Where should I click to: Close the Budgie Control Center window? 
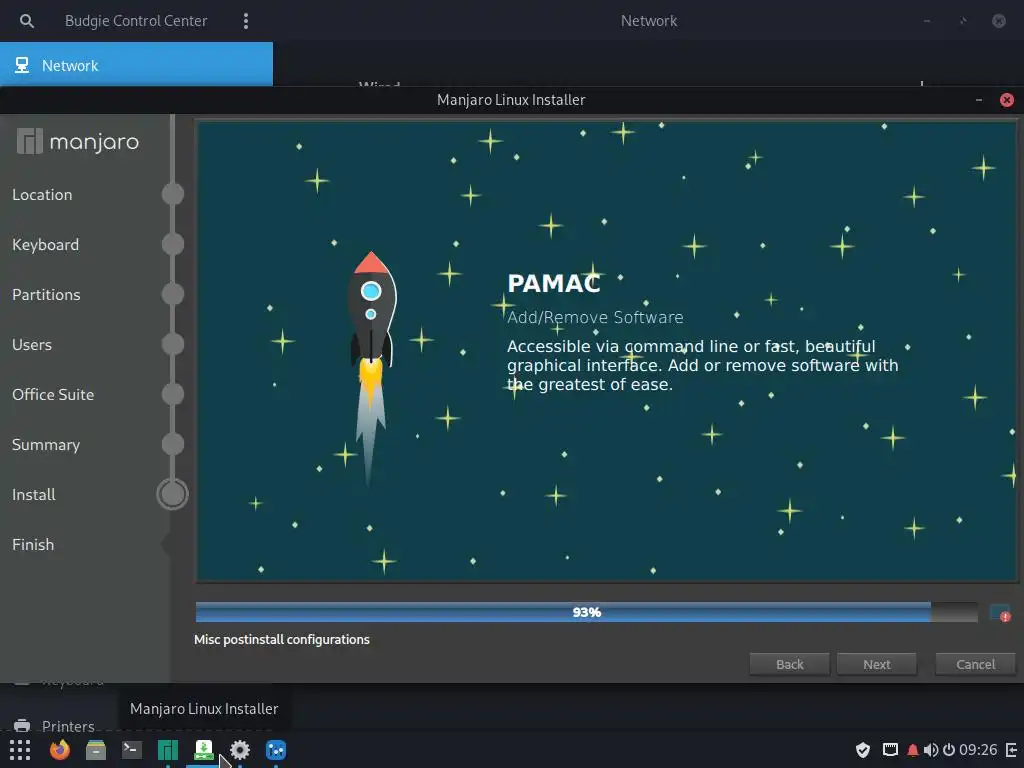click(x=999, y=21)
